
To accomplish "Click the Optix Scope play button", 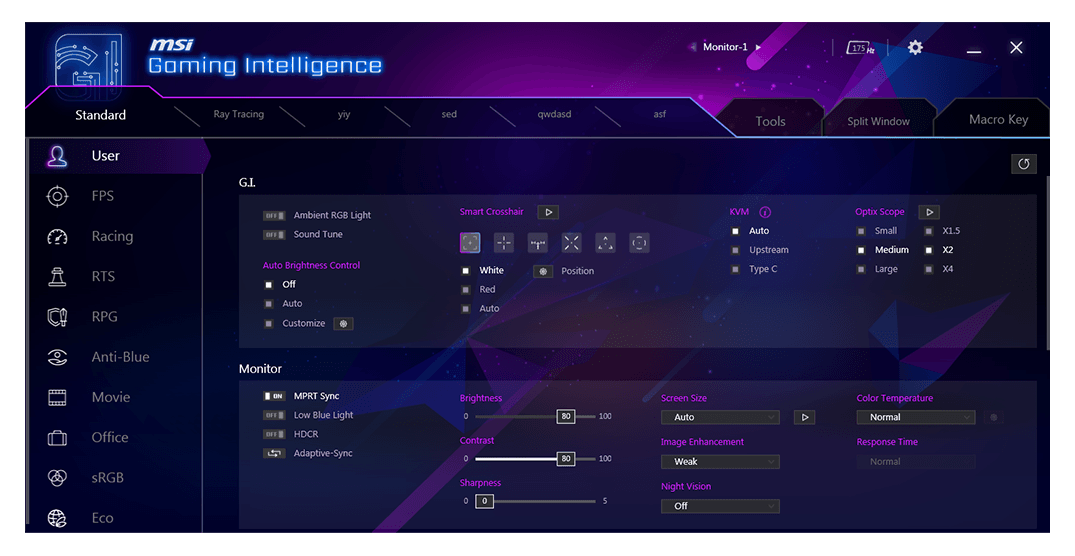I will [x=929, y=212].
